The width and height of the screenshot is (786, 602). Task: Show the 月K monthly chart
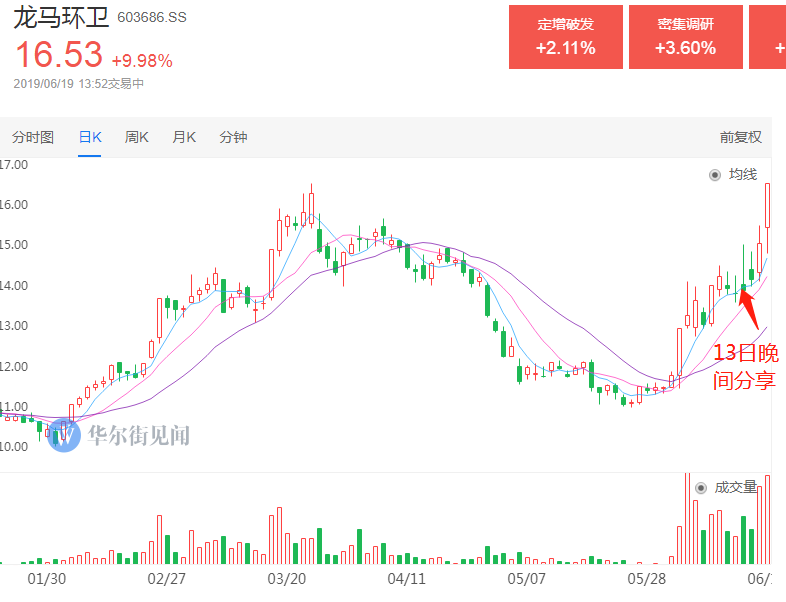coord(184,137)
